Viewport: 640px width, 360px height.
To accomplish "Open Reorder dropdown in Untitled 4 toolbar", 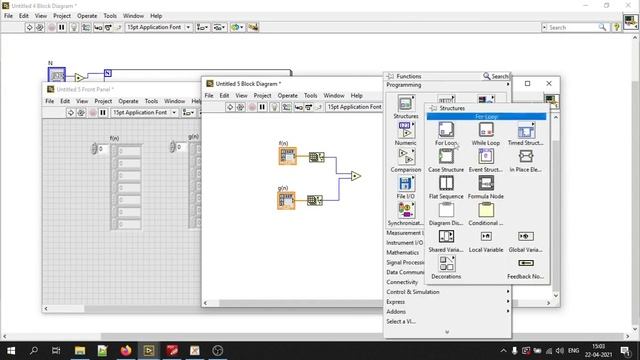I will [237, 27].
